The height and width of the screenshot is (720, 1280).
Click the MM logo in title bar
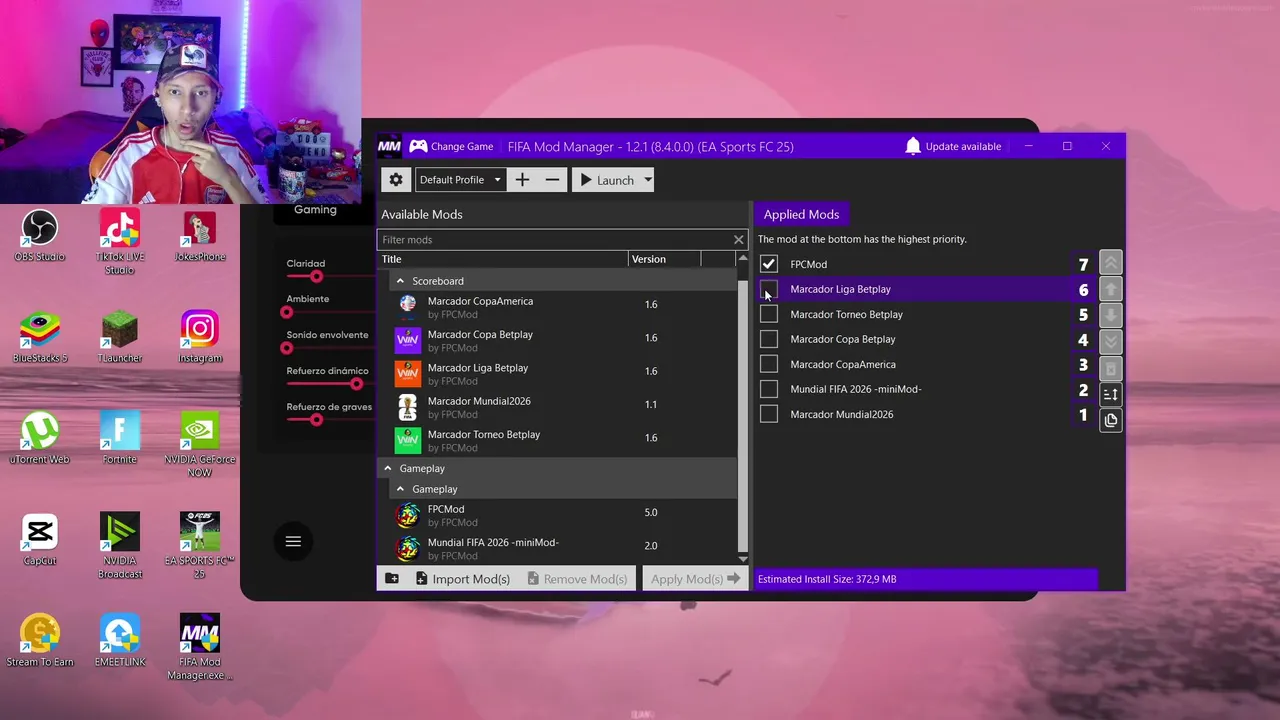(389, 146)
